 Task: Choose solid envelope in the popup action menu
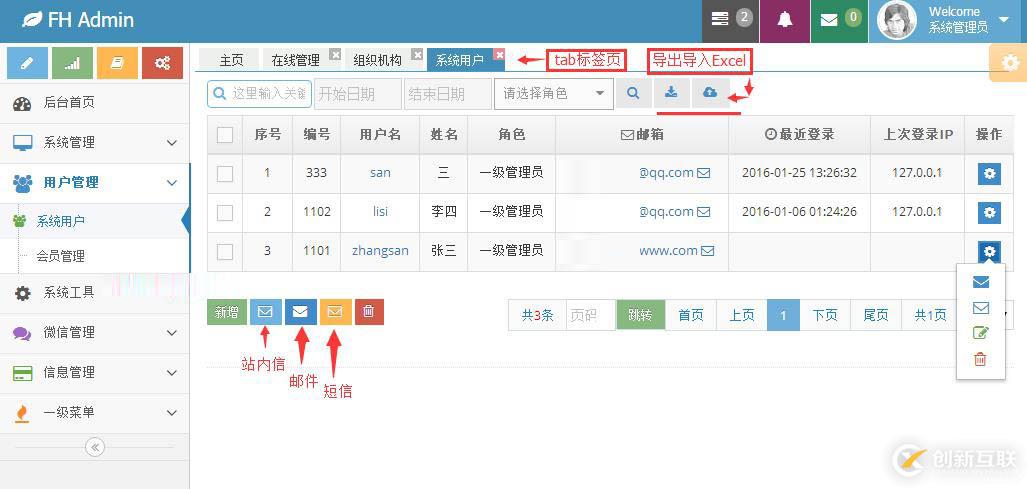(980, 282)
